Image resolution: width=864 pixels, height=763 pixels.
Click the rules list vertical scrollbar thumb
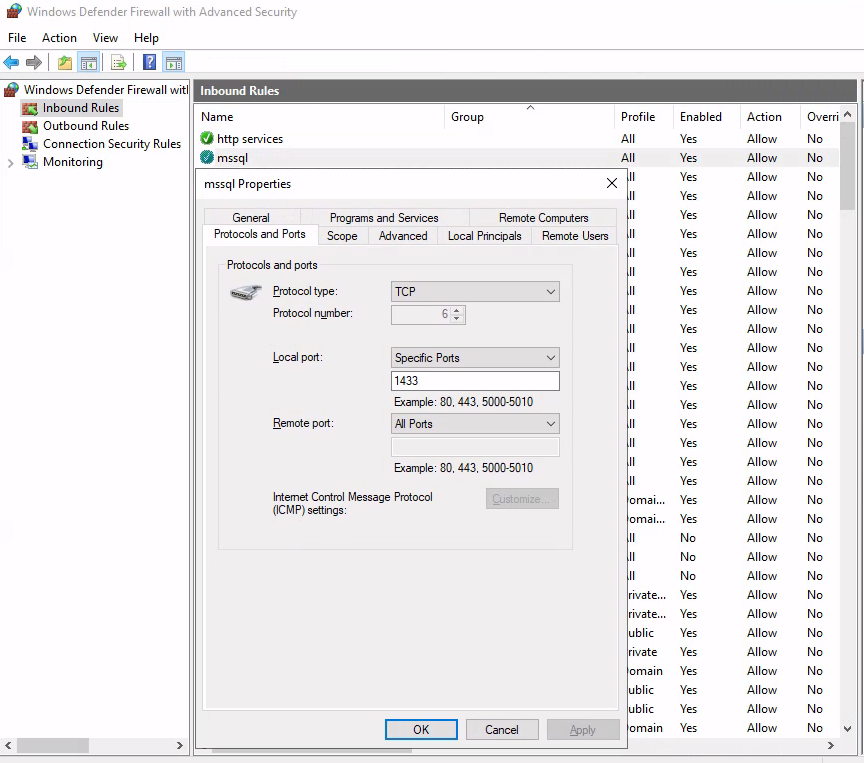[x=847, y=165]
